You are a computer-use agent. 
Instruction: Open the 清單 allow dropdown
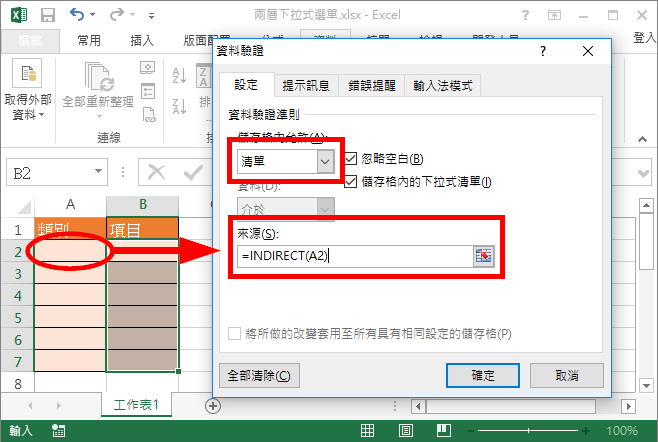pos(325,161)
